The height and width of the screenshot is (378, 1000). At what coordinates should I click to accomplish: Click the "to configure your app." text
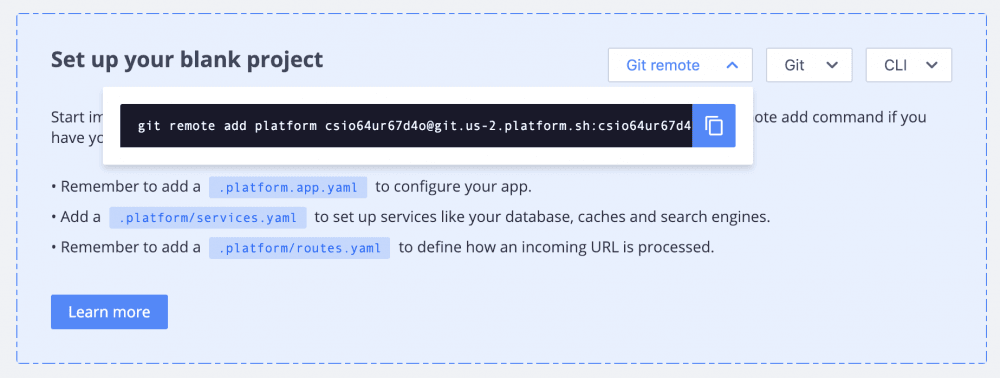453,187
